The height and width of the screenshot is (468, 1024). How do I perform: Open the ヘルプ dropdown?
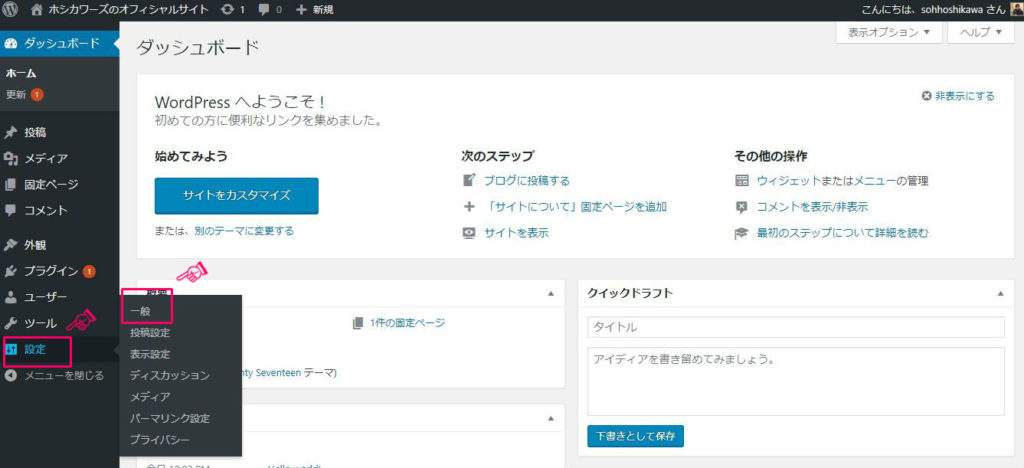pyautogui.click(x=980, y=33)
